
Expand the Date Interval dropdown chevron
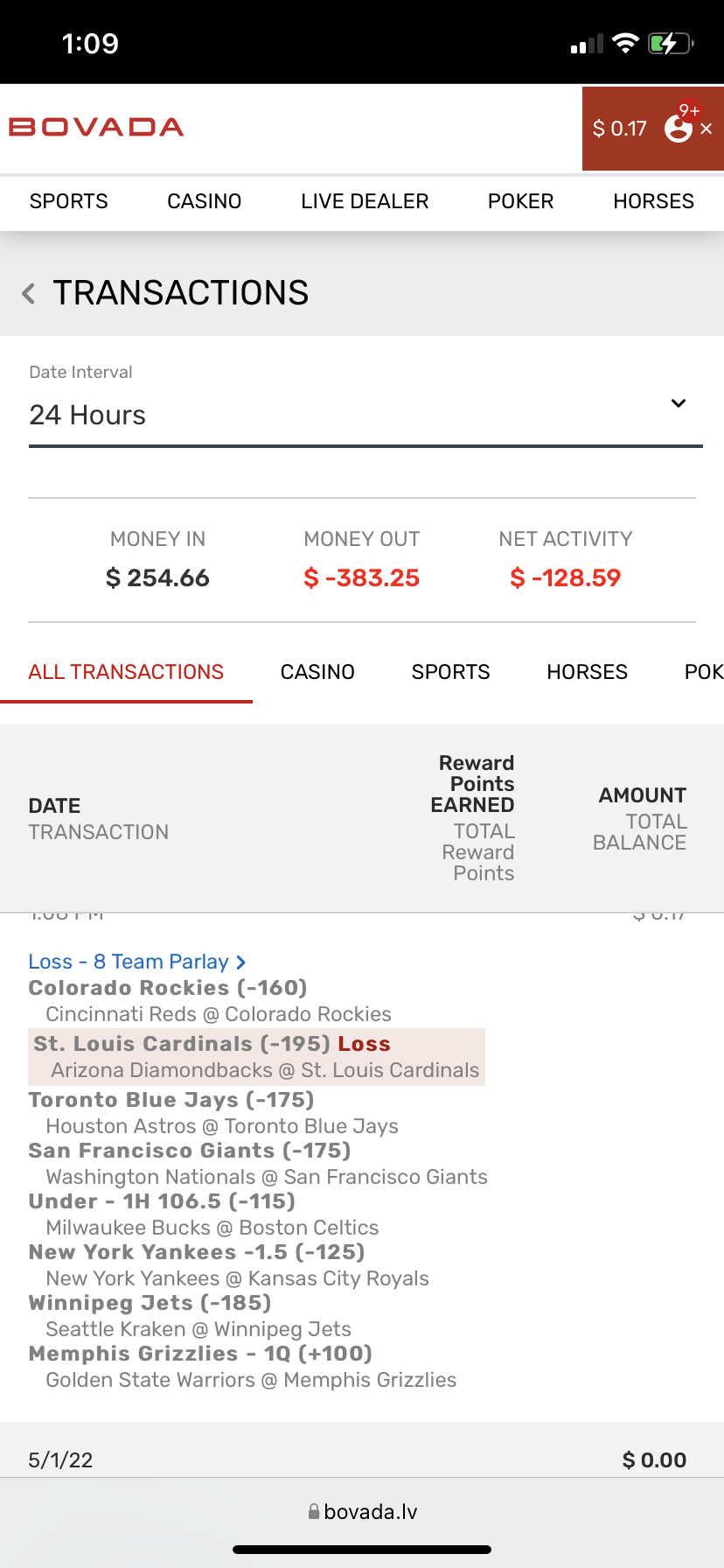coord(678,403)
